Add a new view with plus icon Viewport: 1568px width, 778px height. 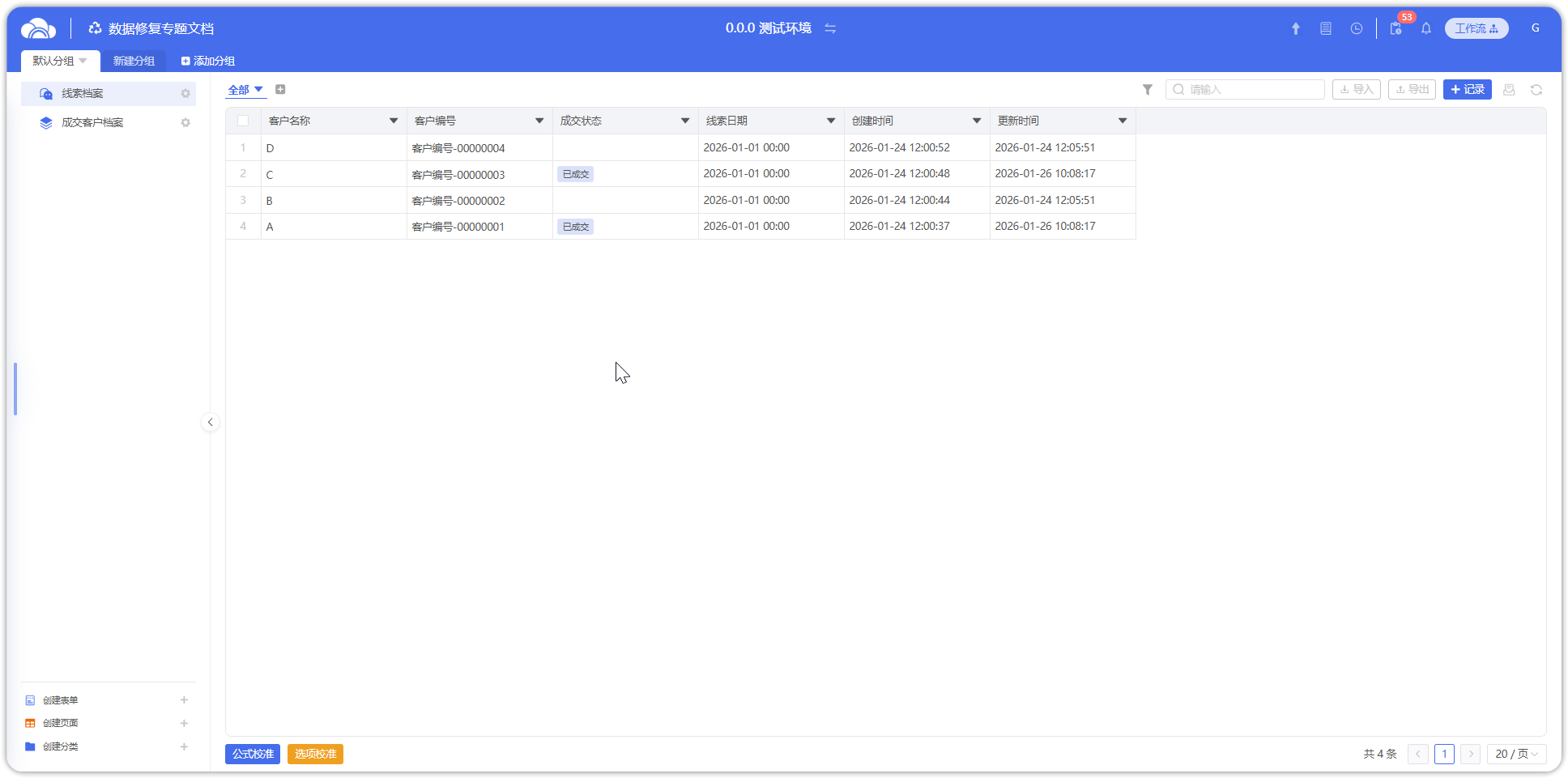point(280,90)
